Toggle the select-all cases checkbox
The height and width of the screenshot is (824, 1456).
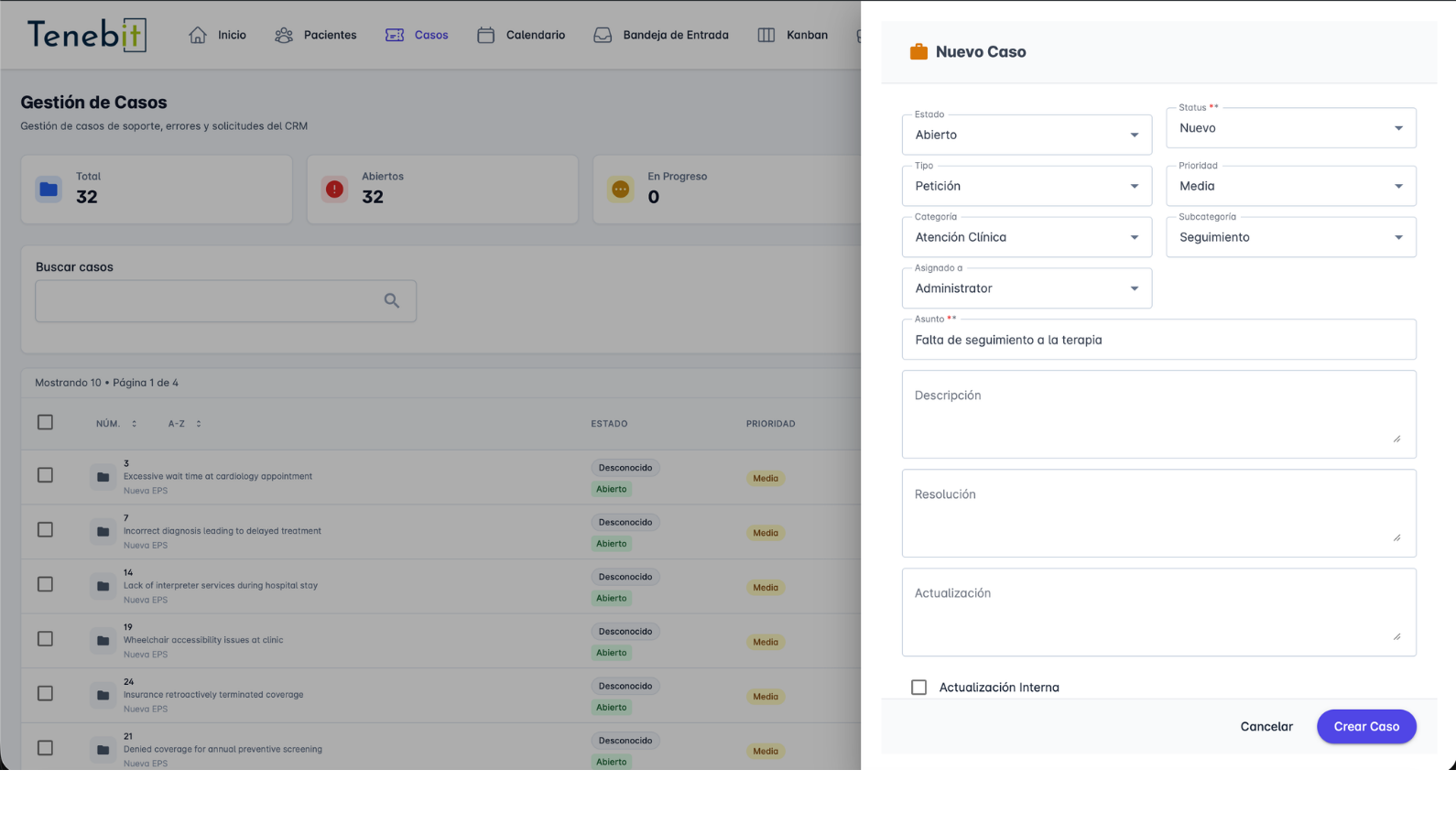point(45,422)
